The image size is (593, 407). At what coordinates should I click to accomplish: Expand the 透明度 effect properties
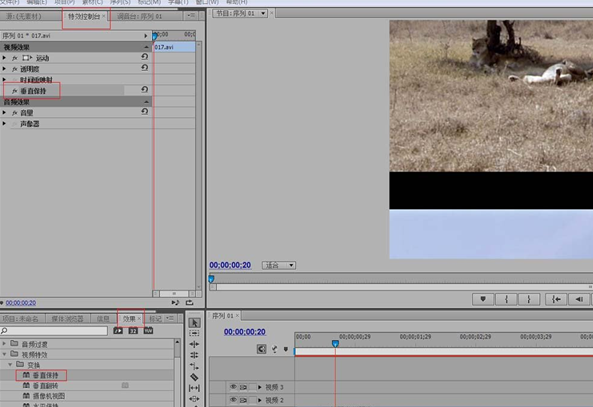click(x=4, y=69)
